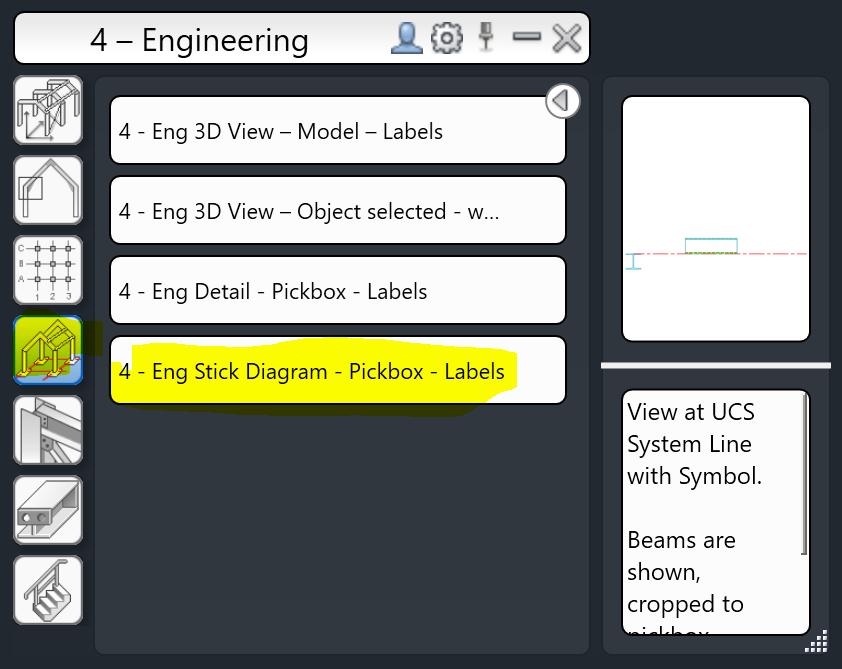Open the palette settings gear
This screenshot has width=842, height=669.
coord(446,38)
